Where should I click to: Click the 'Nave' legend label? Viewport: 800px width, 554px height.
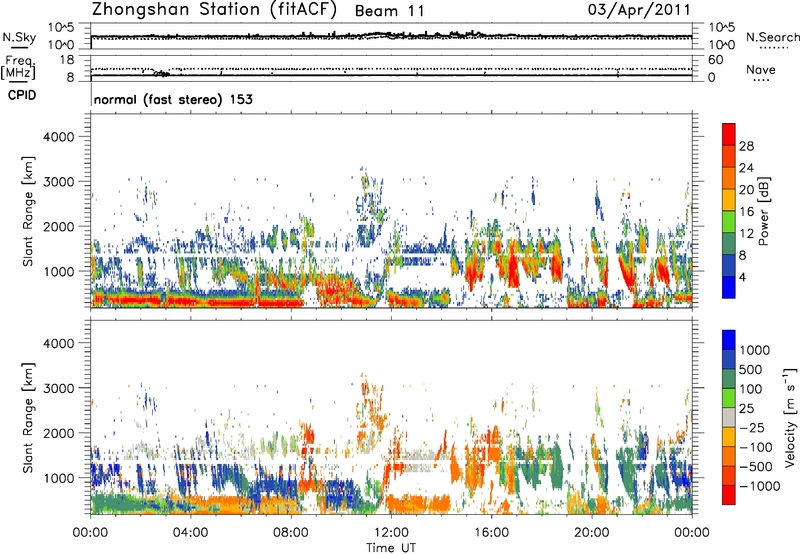point(761,69)
